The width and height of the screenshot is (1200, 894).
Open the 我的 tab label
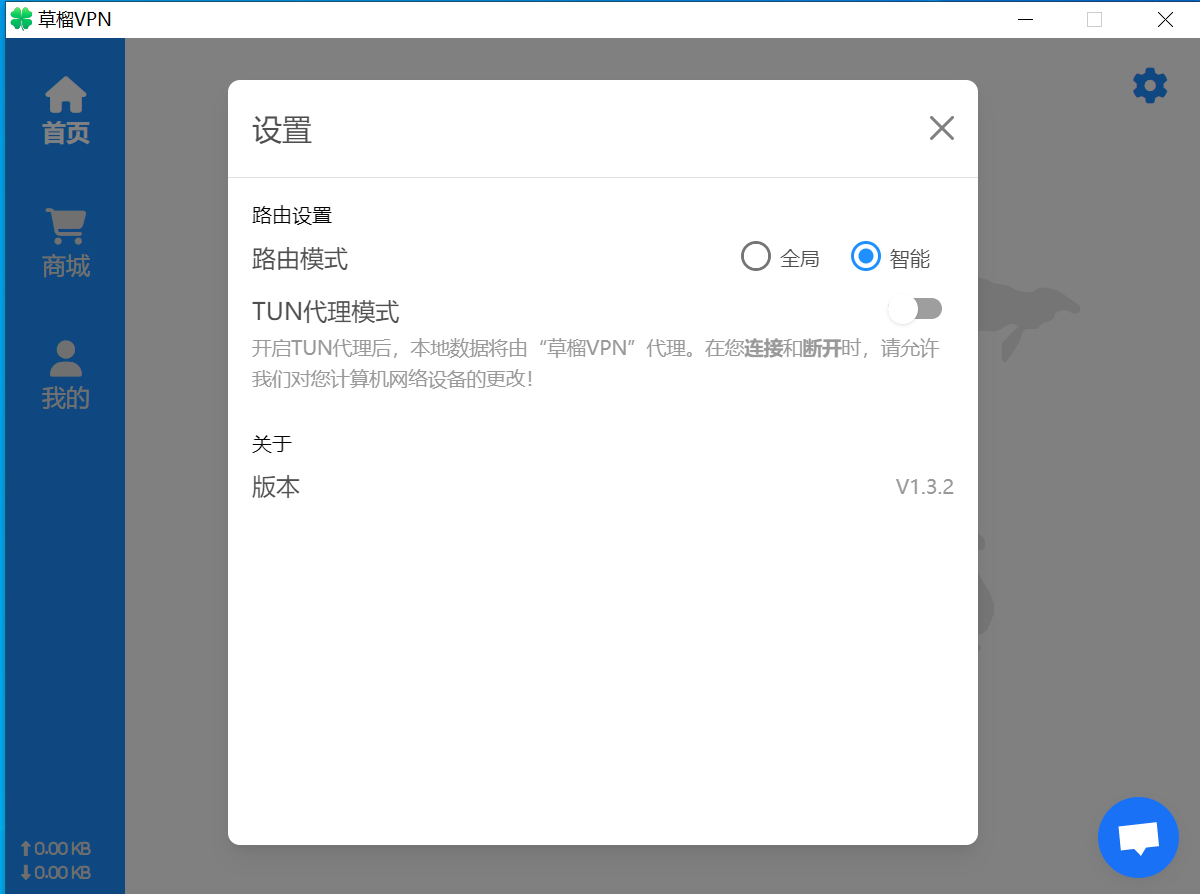[x=66, y=398]
